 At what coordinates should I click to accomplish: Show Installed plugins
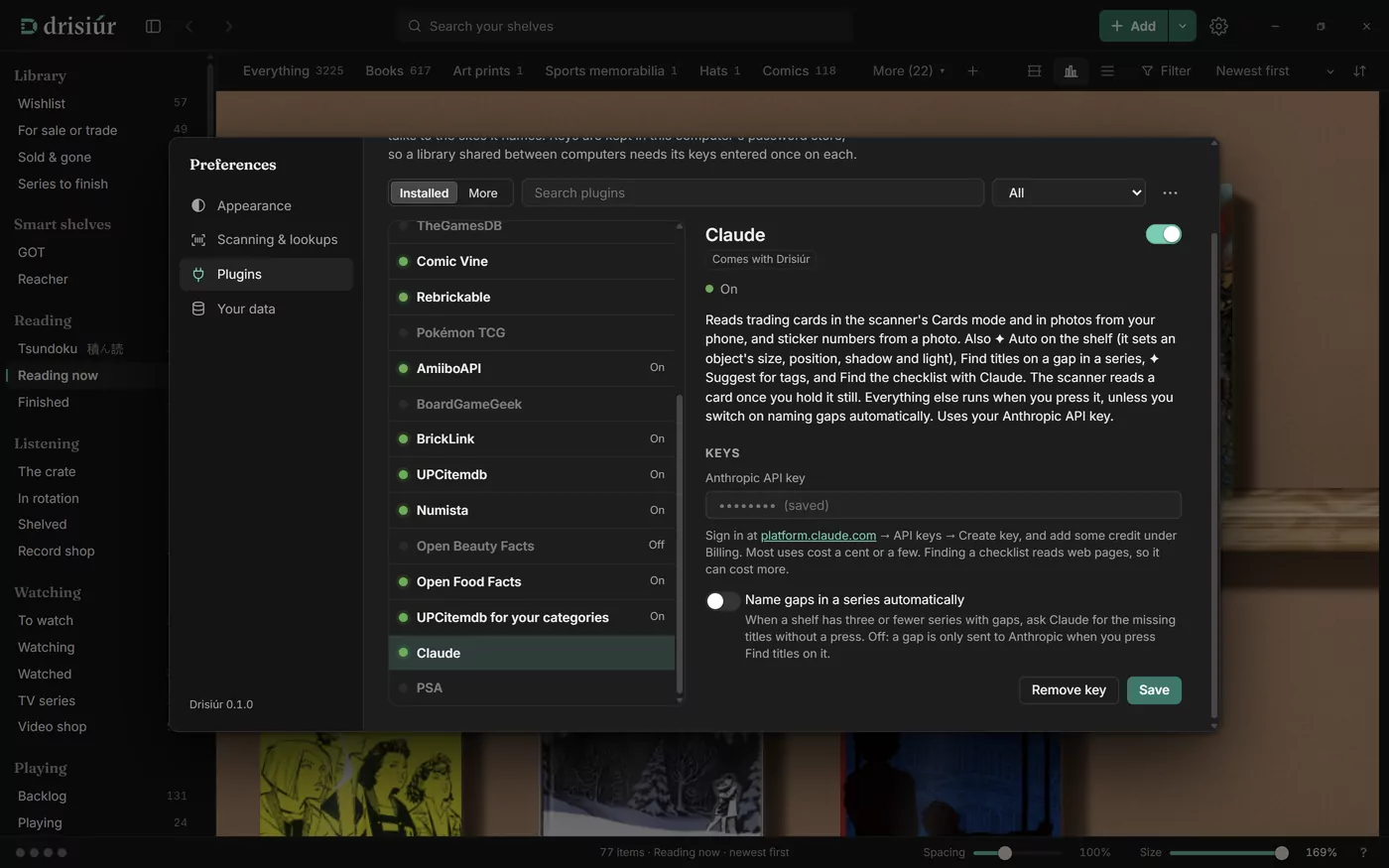pyautogui.click(x=424, y=192)
